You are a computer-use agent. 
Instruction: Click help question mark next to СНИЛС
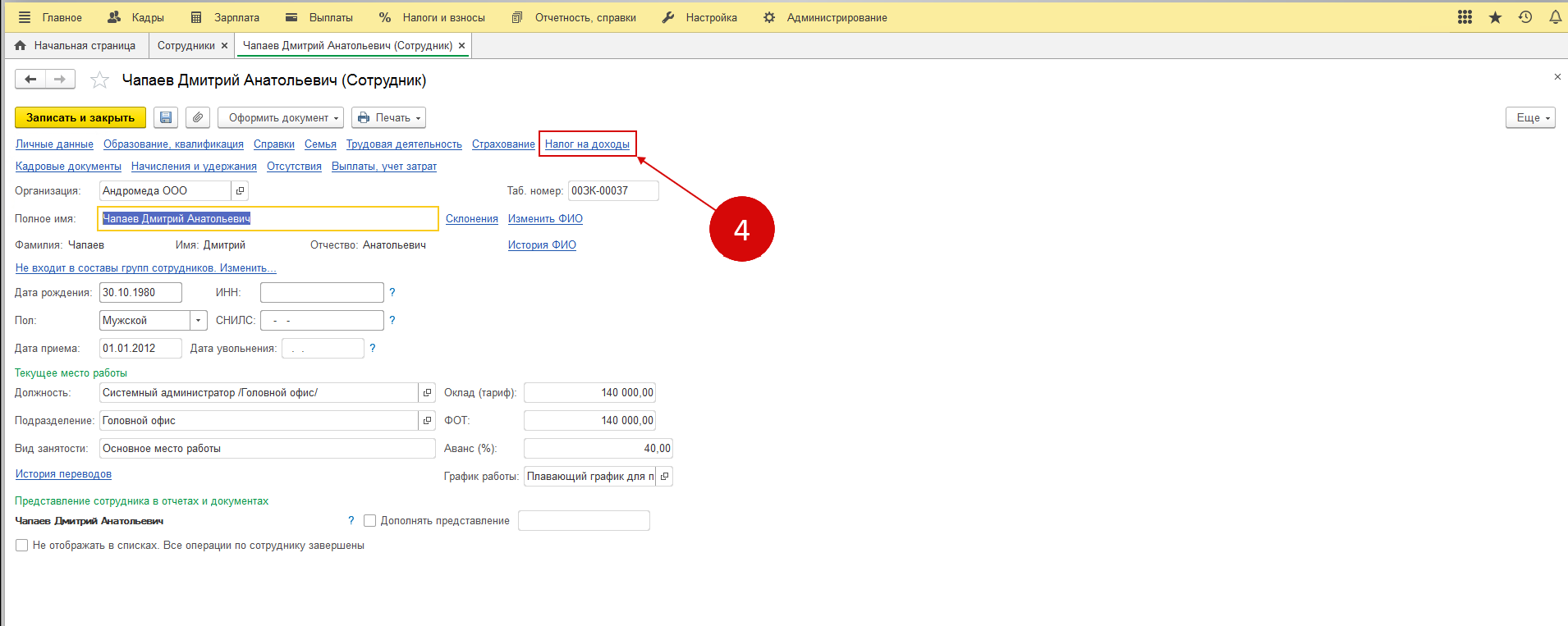pyautogui.click(x=392, y=321)
